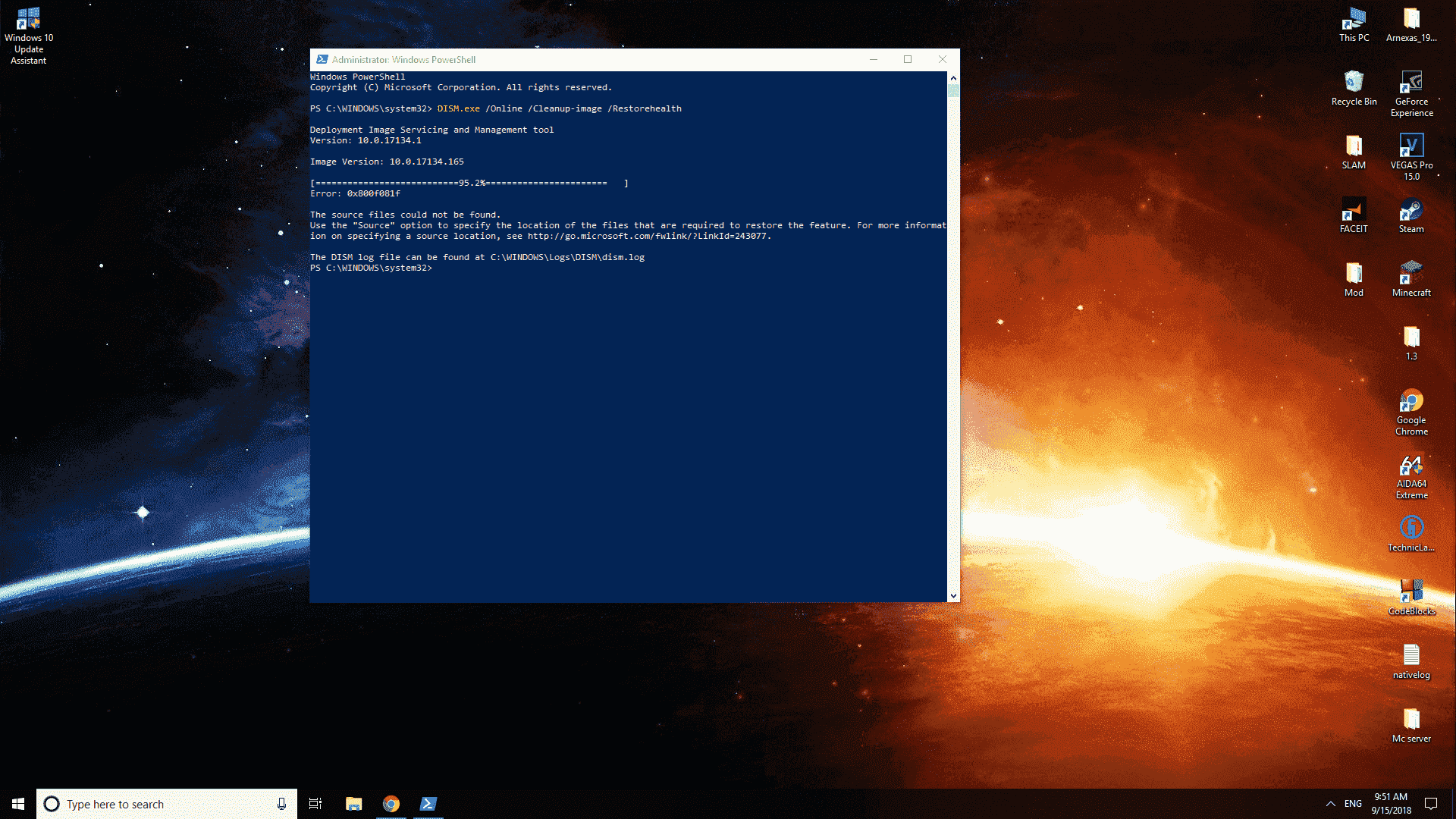The height and width of the screenshot is (819, 1456).
Task: Minimize the PowerShell window
Action: click(873, 59)
